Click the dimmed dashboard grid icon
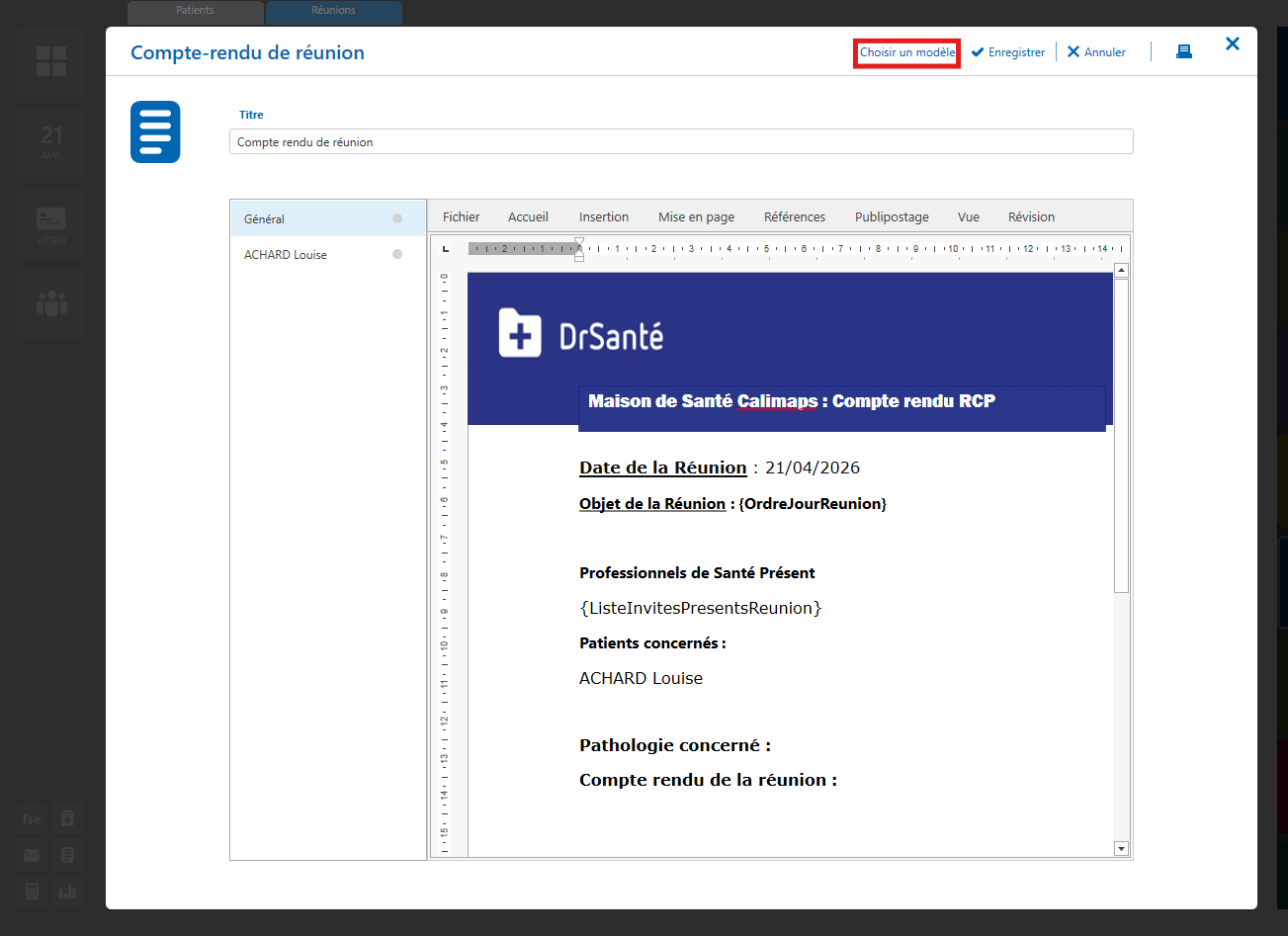1288x936 pixels. tap(51, 61)
